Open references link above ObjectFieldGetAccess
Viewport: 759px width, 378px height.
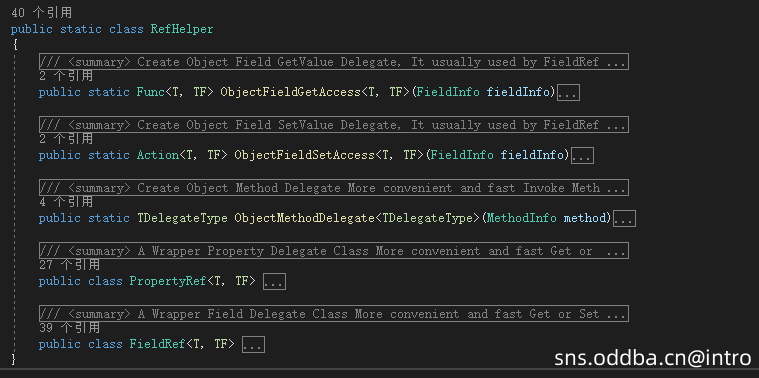[66, 76]
